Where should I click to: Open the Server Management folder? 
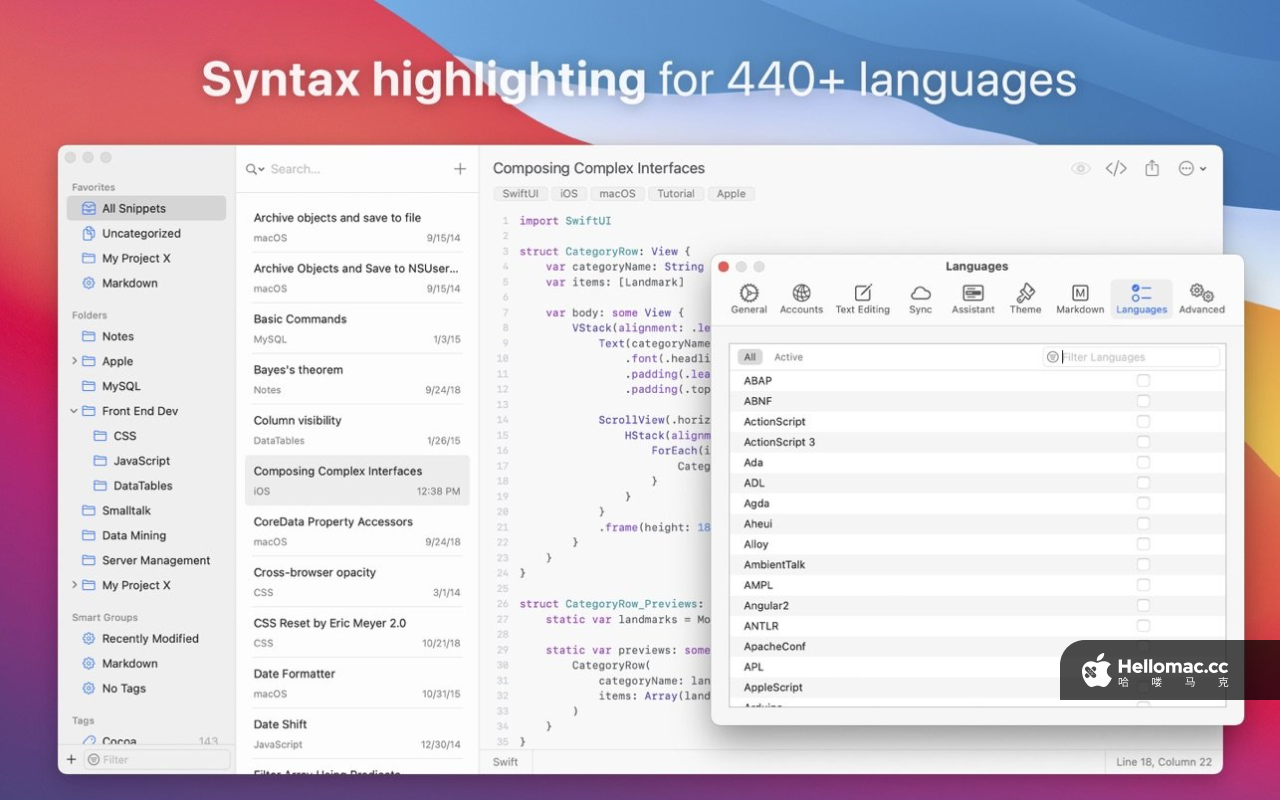pos(146,561)
